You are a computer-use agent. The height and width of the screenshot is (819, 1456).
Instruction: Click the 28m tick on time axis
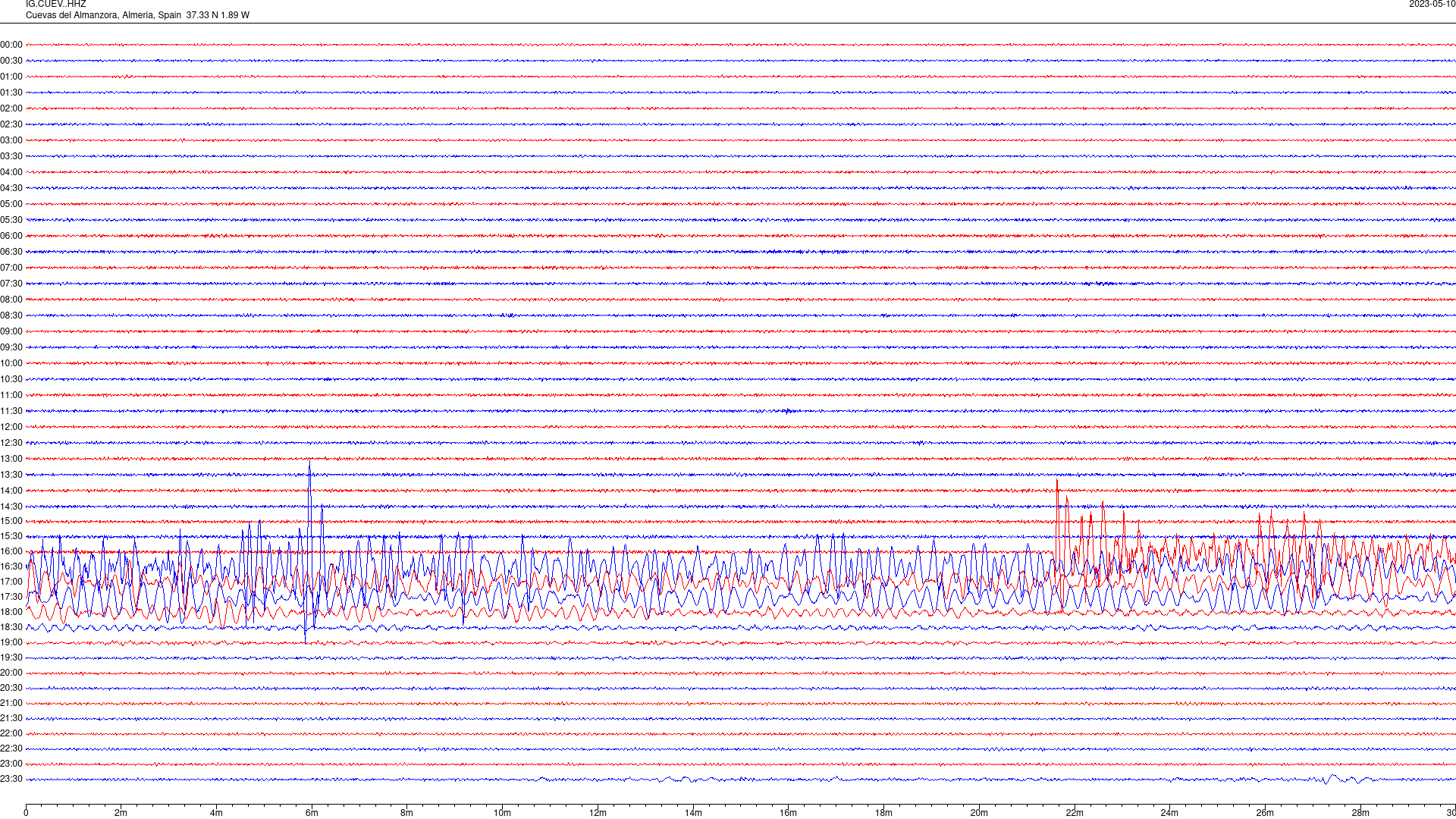[x=1360, y=813]
